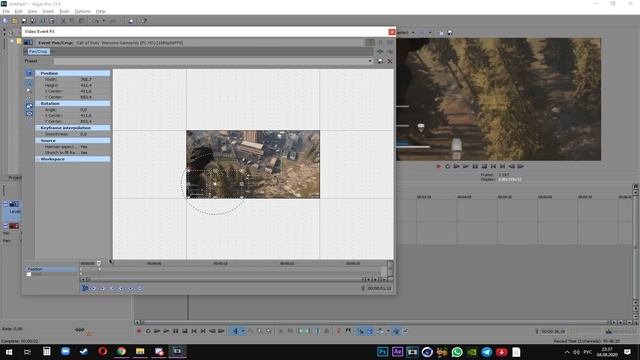
Task: Open the Options menu
Action: click(x=82, y=11)
